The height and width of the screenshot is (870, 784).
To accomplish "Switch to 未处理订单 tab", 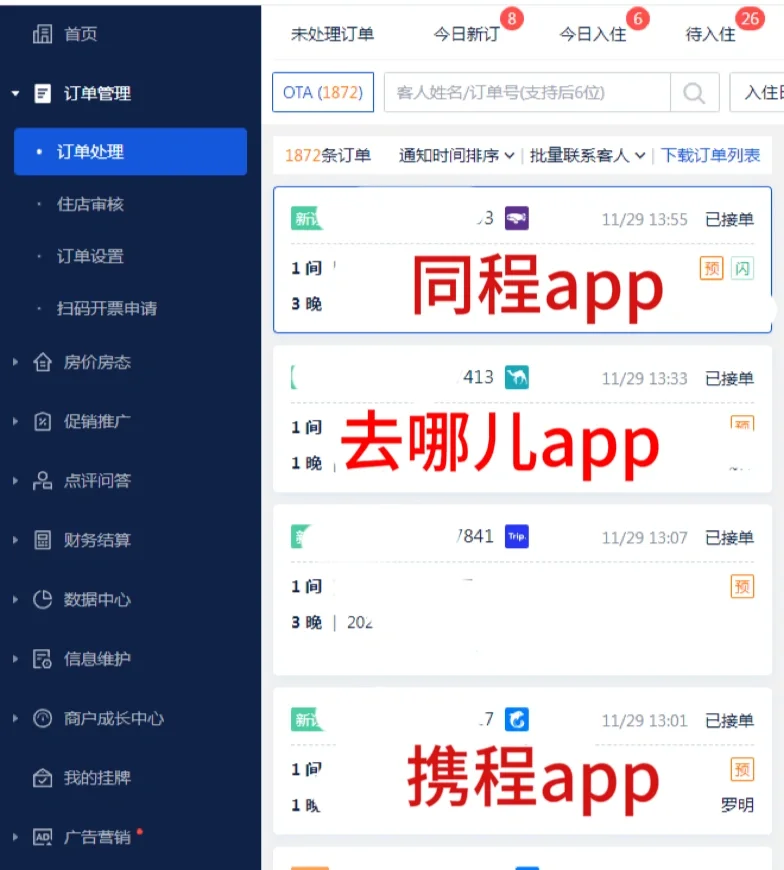I will pos(332,34).
